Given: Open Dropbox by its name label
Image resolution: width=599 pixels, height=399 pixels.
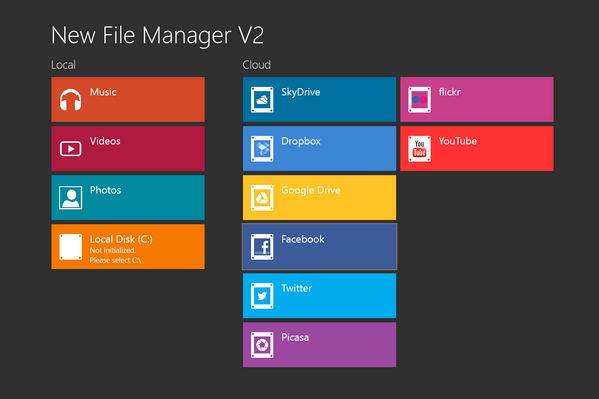Looking at the screenshot, I should pyautogui.click(x=301, y=141).
